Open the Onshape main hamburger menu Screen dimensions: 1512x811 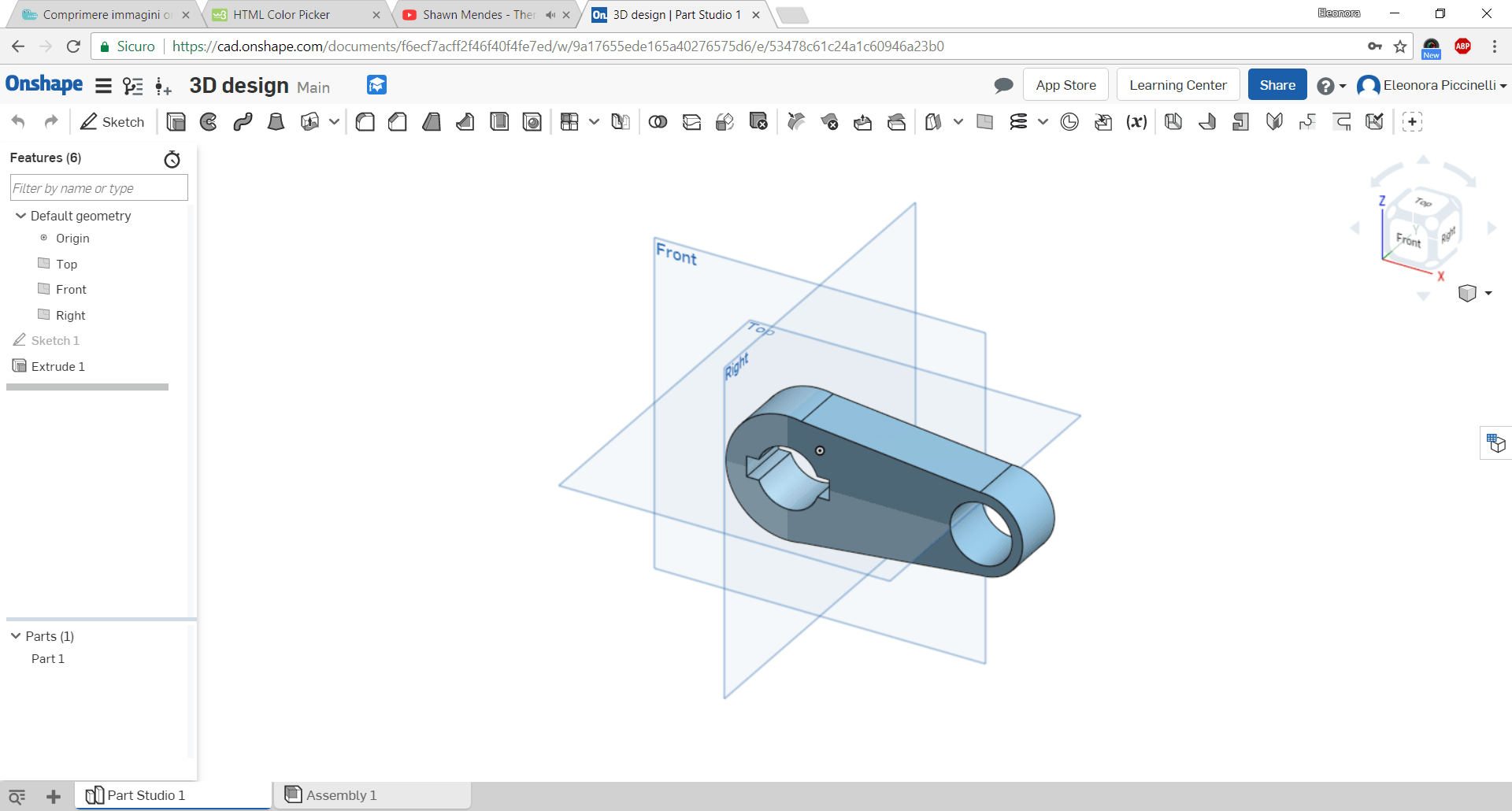pos(103,86)
